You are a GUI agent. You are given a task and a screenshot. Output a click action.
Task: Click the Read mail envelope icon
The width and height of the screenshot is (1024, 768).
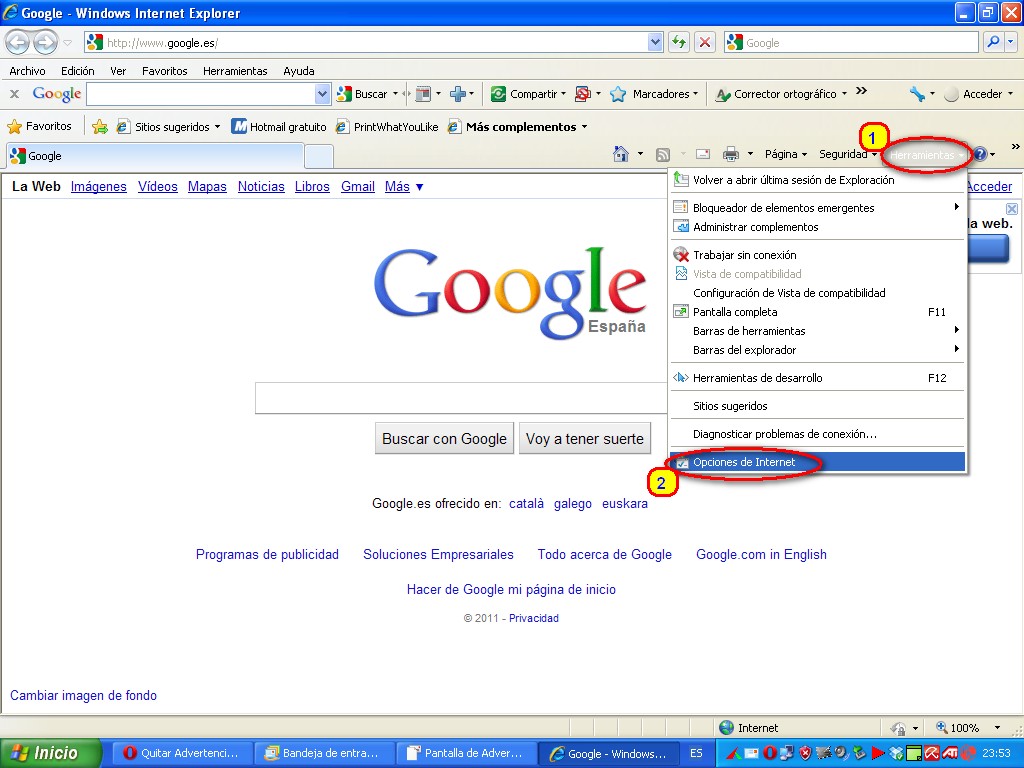point(703,154)
